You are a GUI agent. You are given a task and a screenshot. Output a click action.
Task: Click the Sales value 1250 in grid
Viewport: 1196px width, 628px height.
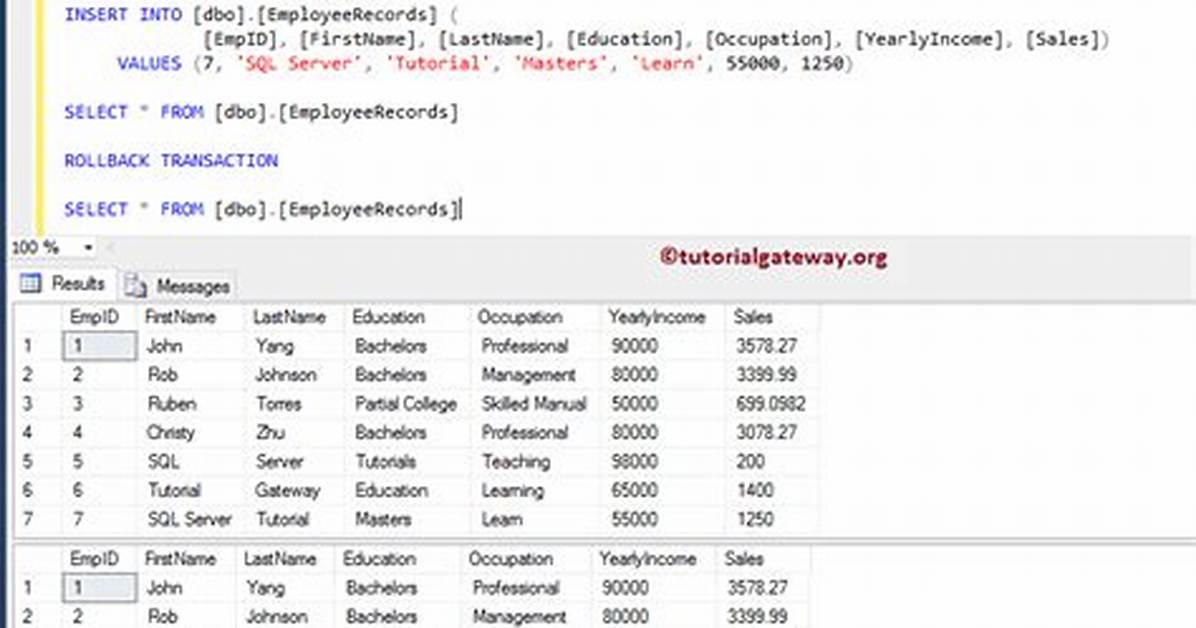(x=755, y=520)
